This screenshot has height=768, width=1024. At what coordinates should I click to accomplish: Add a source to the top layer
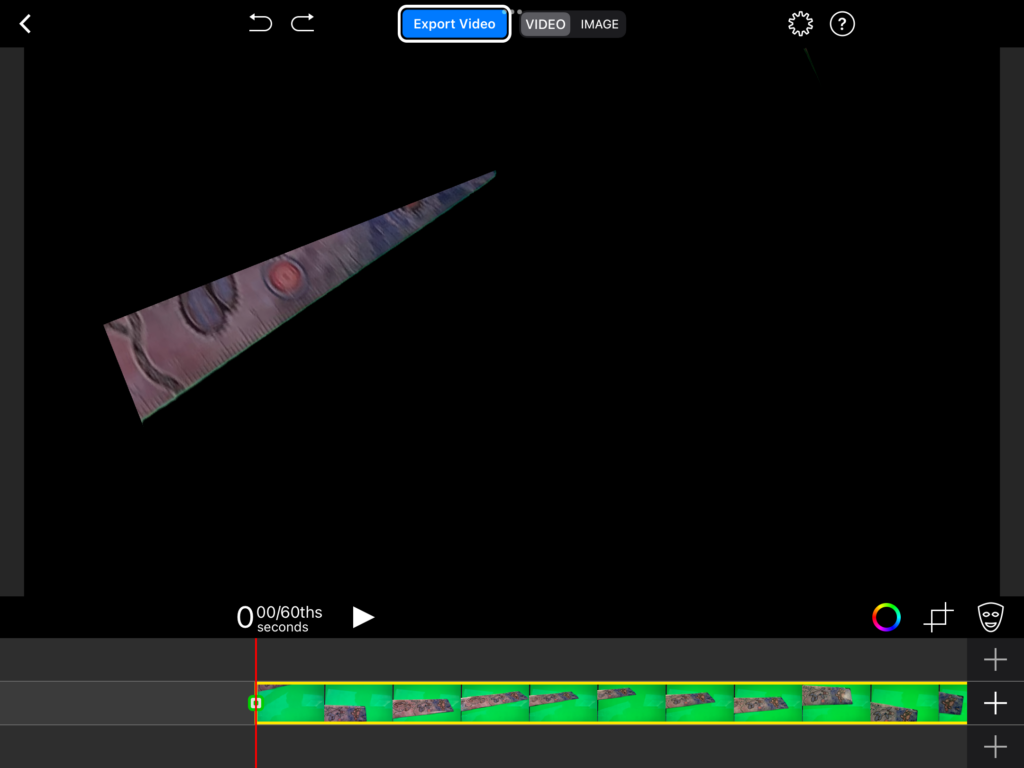click(995, 659)
